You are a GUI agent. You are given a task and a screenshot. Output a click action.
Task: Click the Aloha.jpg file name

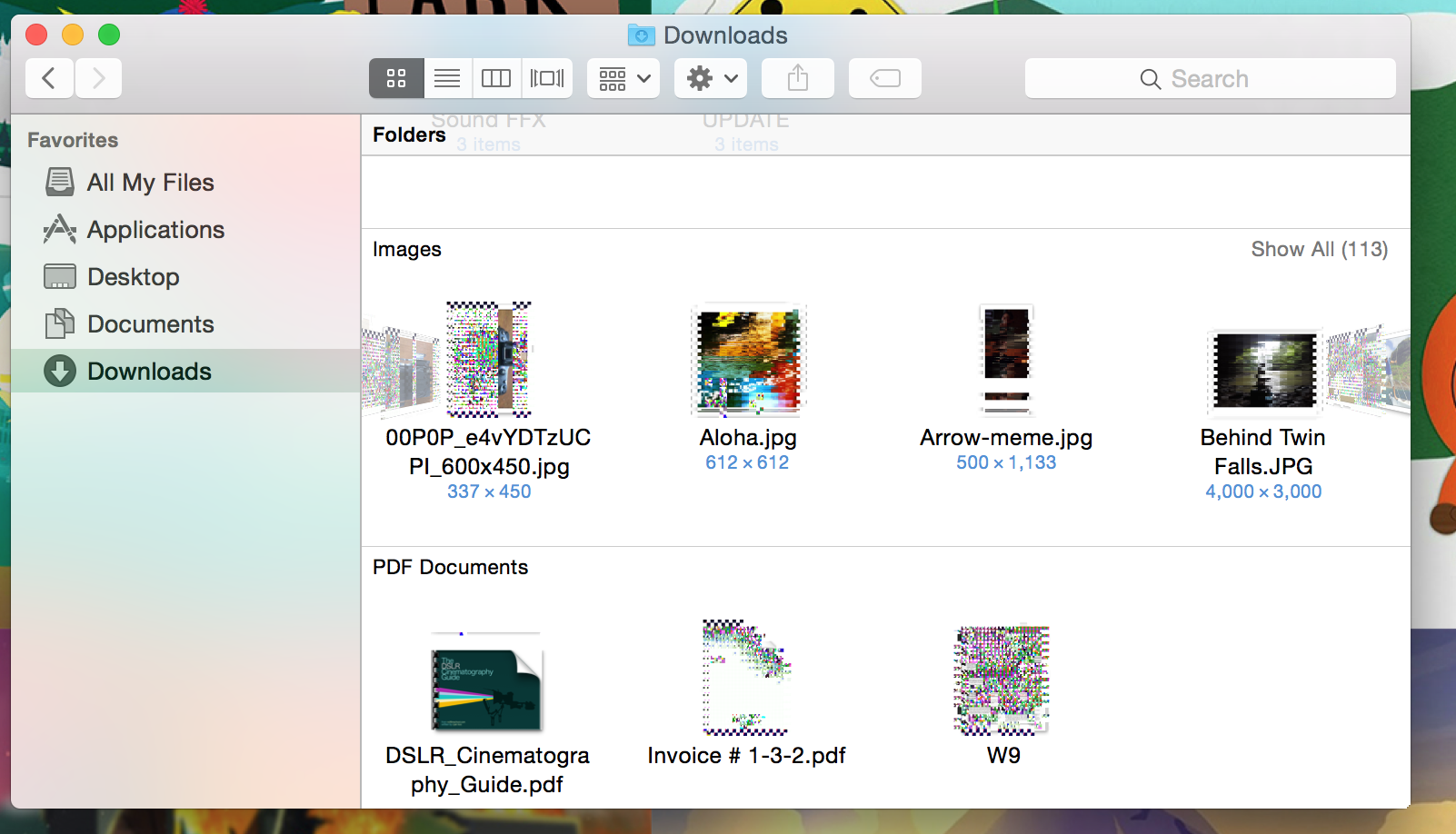tap(748, 438)
